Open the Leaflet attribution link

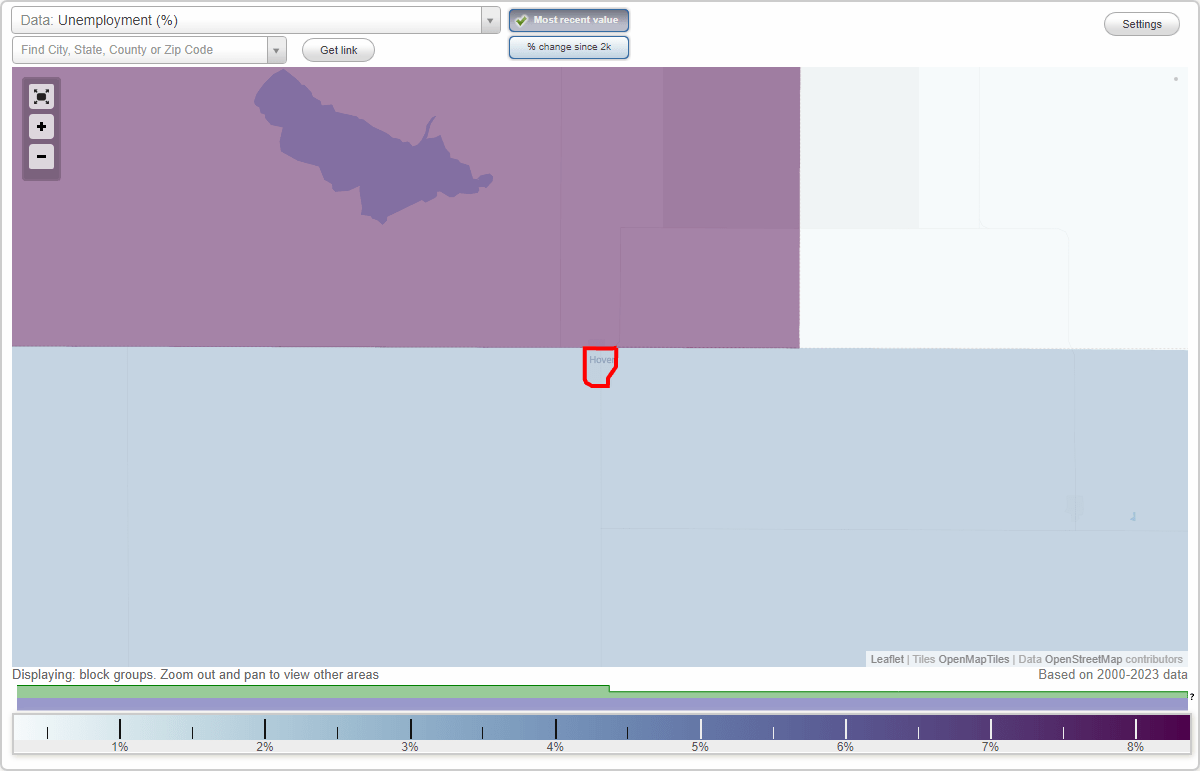887,659
